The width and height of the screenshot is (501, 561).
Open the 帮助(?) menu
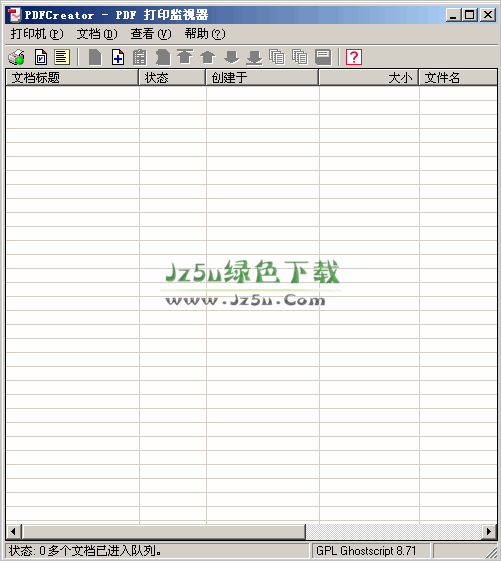pyautogui.click(x=205, y=34)
